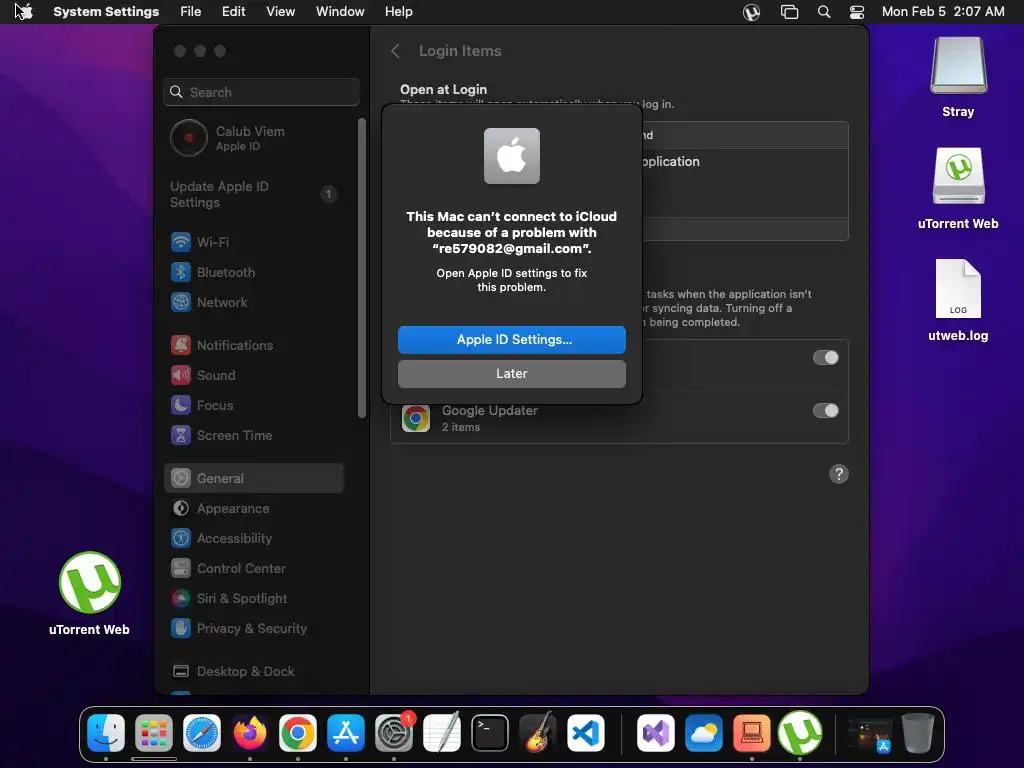Open Launchpad in the Dock
1024x768 pixels.
tap(154, 733)
